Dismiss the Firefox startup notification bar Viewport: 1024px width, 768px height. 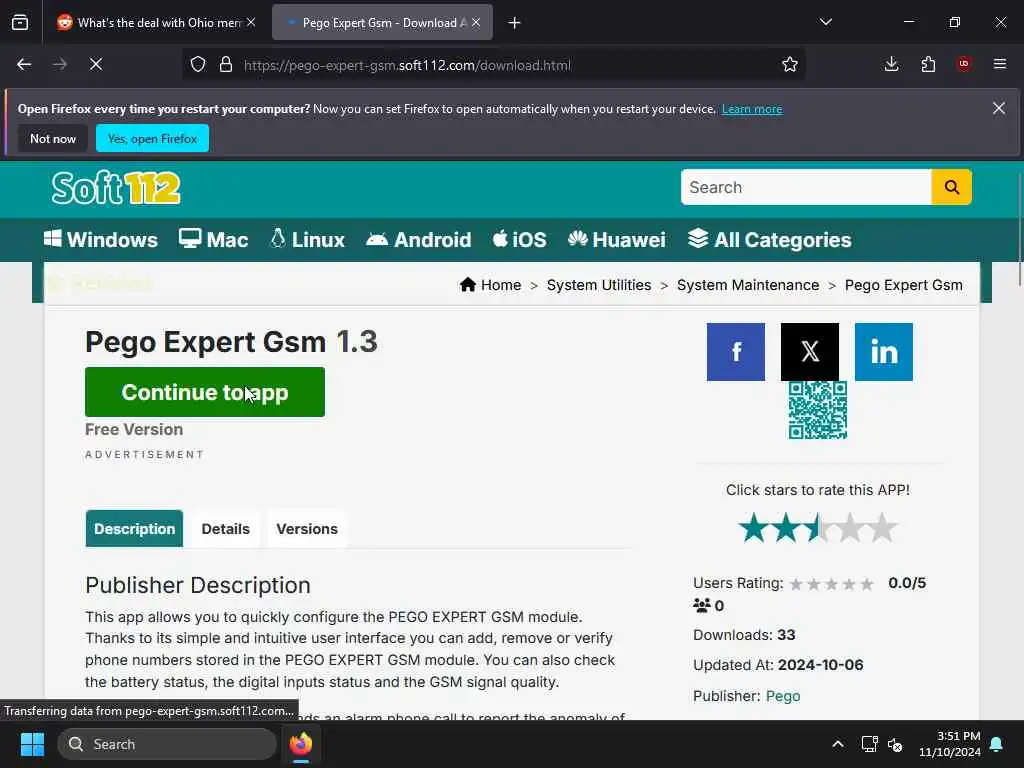tap(999, 108)
